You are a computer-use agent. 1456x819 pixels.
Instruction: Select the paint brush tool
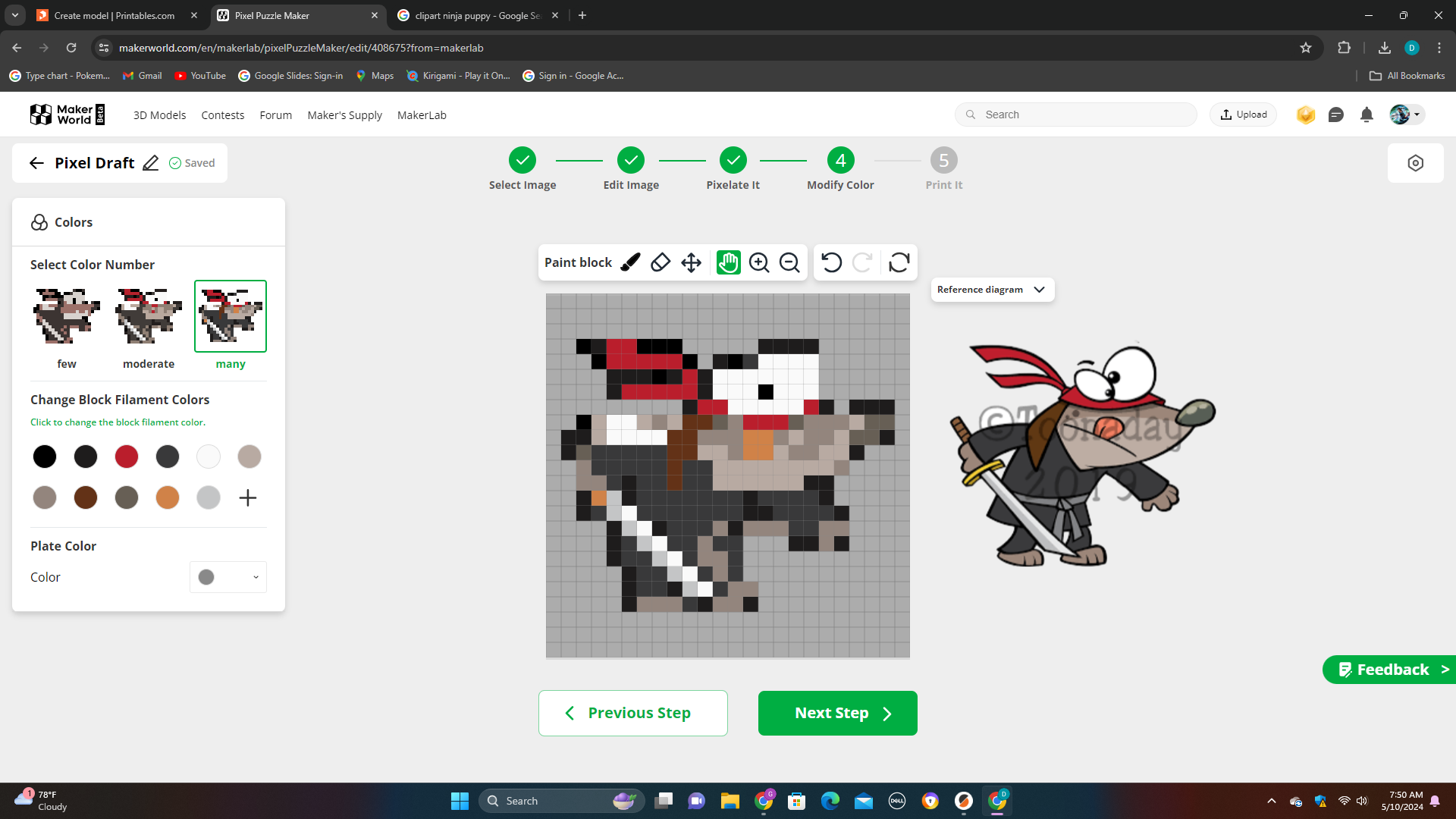click(630, 262)
